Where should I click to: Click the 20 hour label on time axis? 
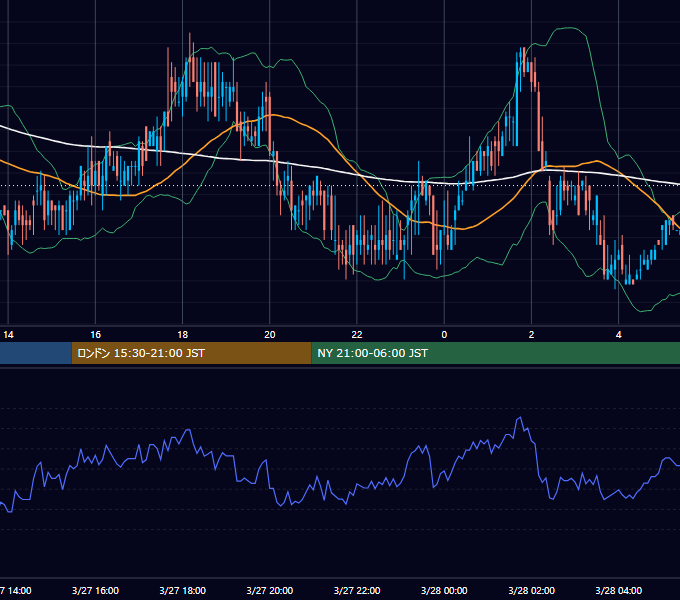270,335
